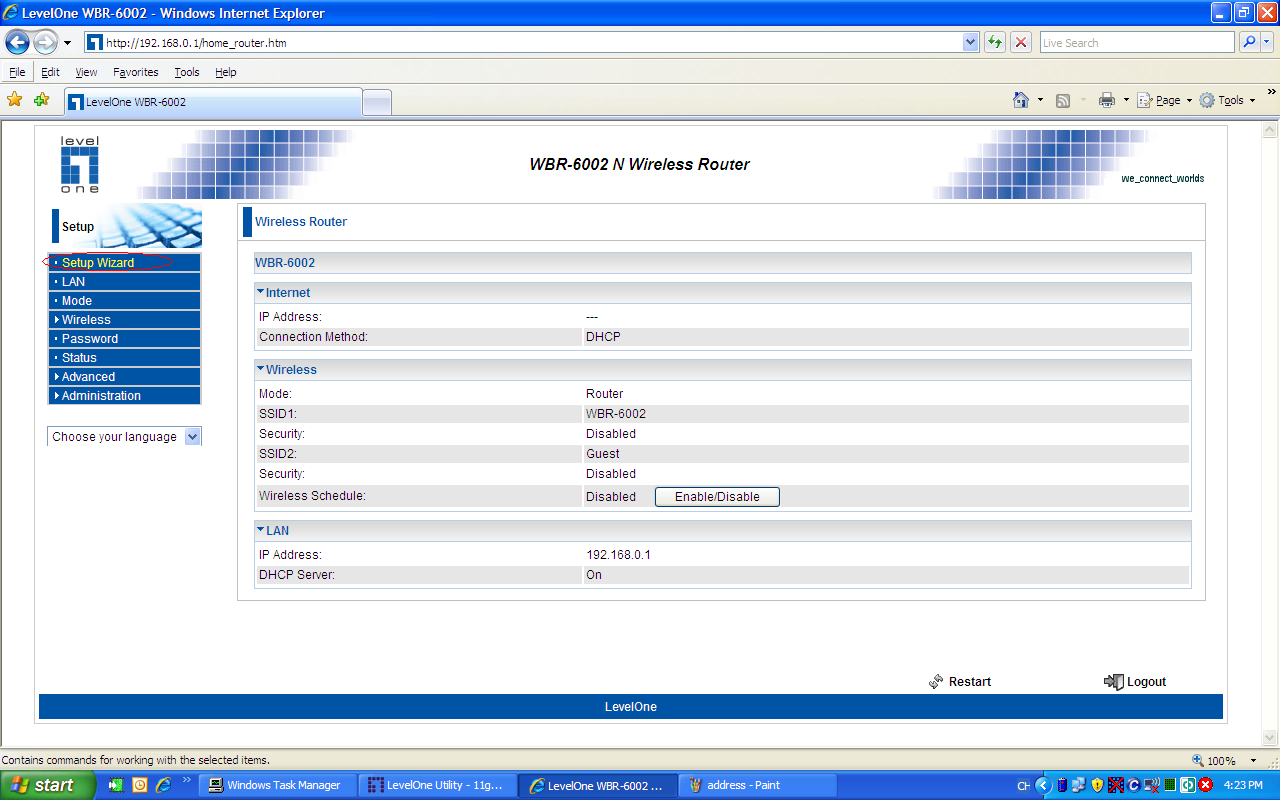Stop page loading with the red X icon
The width and height of the screenshot is (1280, 800).
[1019, 42]
